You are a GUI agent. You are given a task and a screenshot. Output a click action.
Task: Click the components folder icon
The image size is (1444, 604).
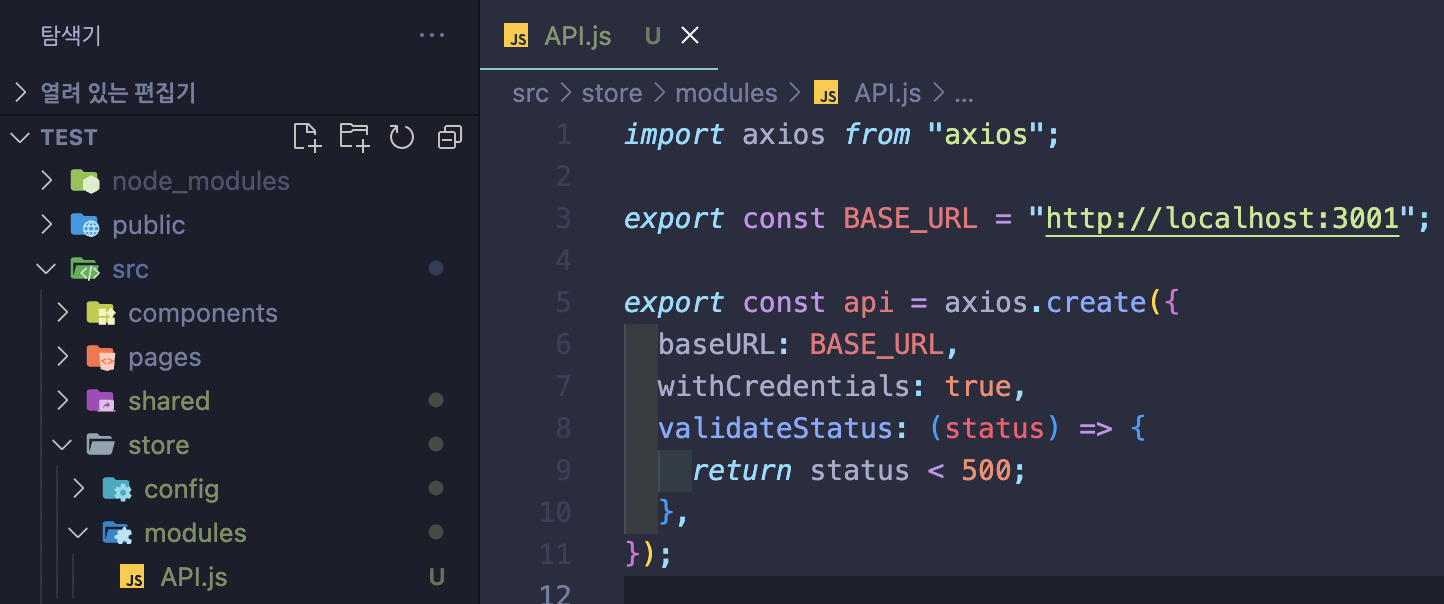(101, 313)
